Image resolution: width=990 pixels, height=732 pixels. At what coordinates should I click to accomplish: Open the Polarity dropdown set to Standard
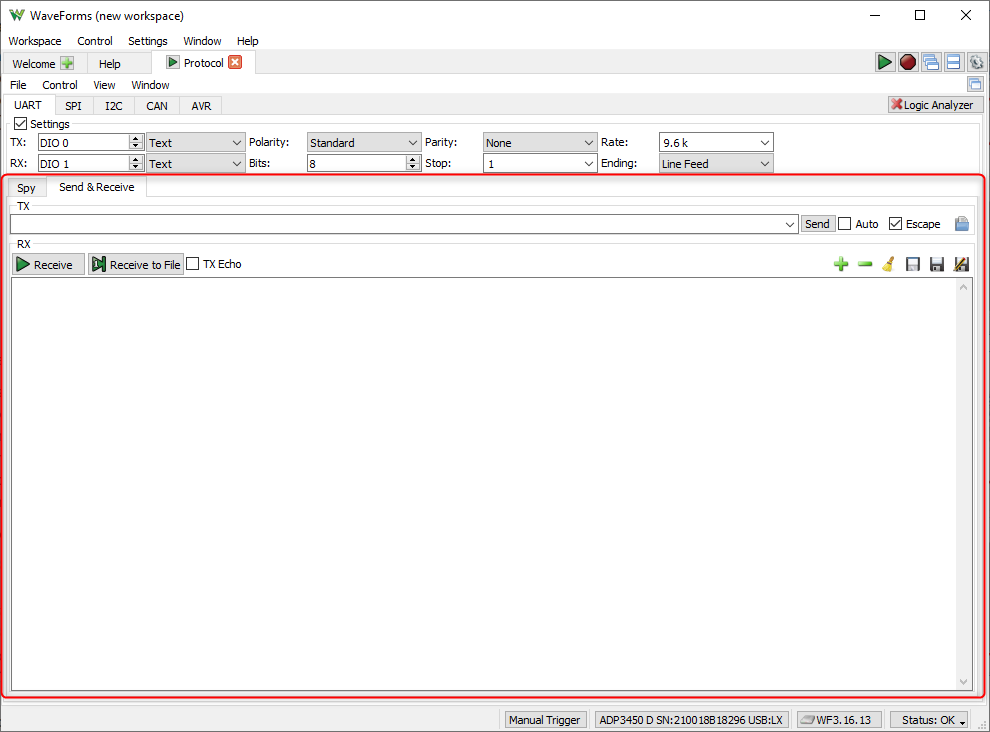364,143
